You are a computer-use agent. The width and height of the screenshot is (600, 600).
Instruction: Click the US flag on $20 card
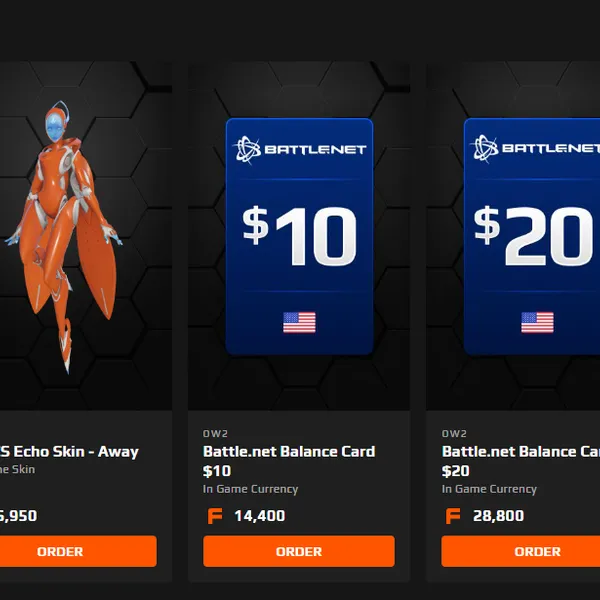coord(537,323)
